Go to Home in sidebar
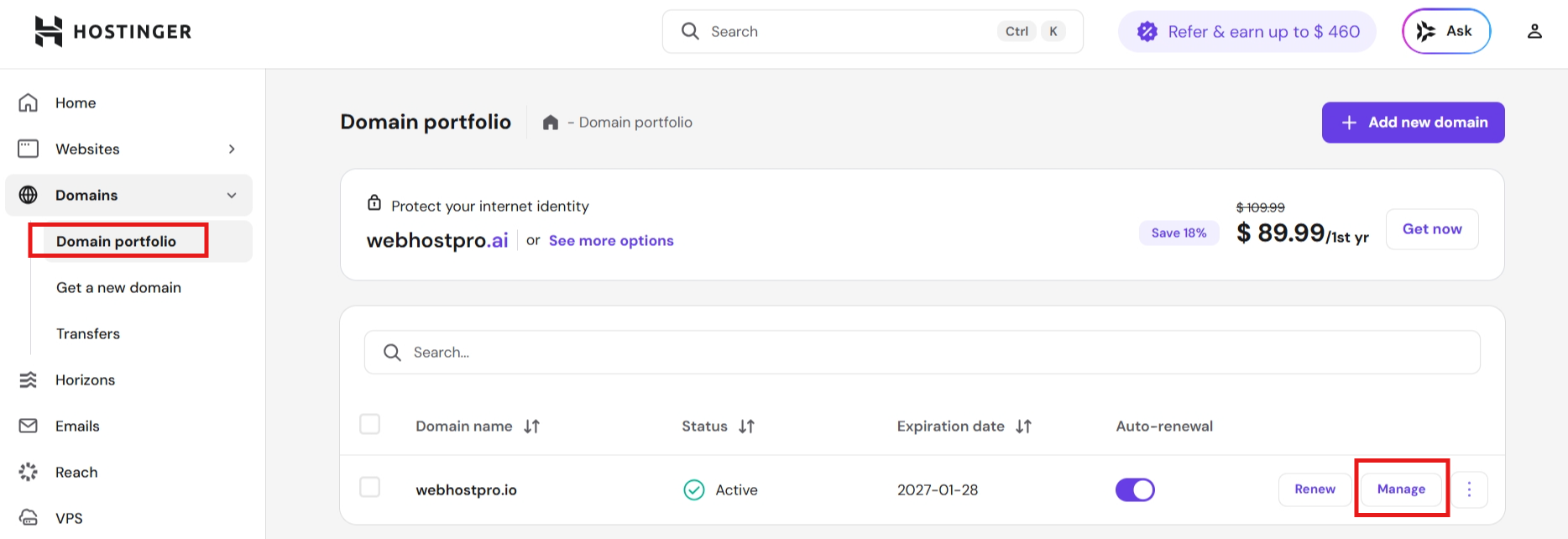 128,102
